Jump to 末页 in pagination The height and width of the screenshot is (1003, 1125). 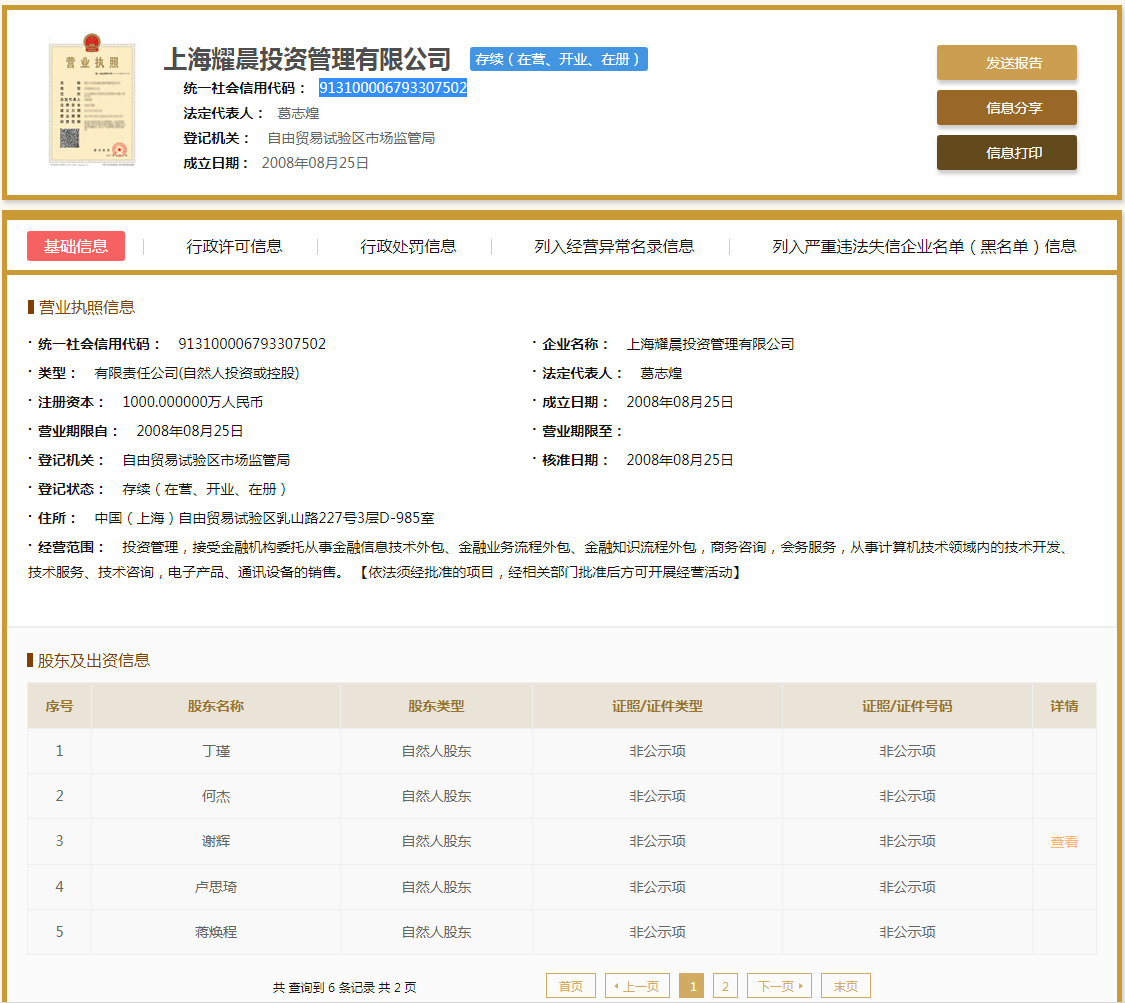(846, 986)
